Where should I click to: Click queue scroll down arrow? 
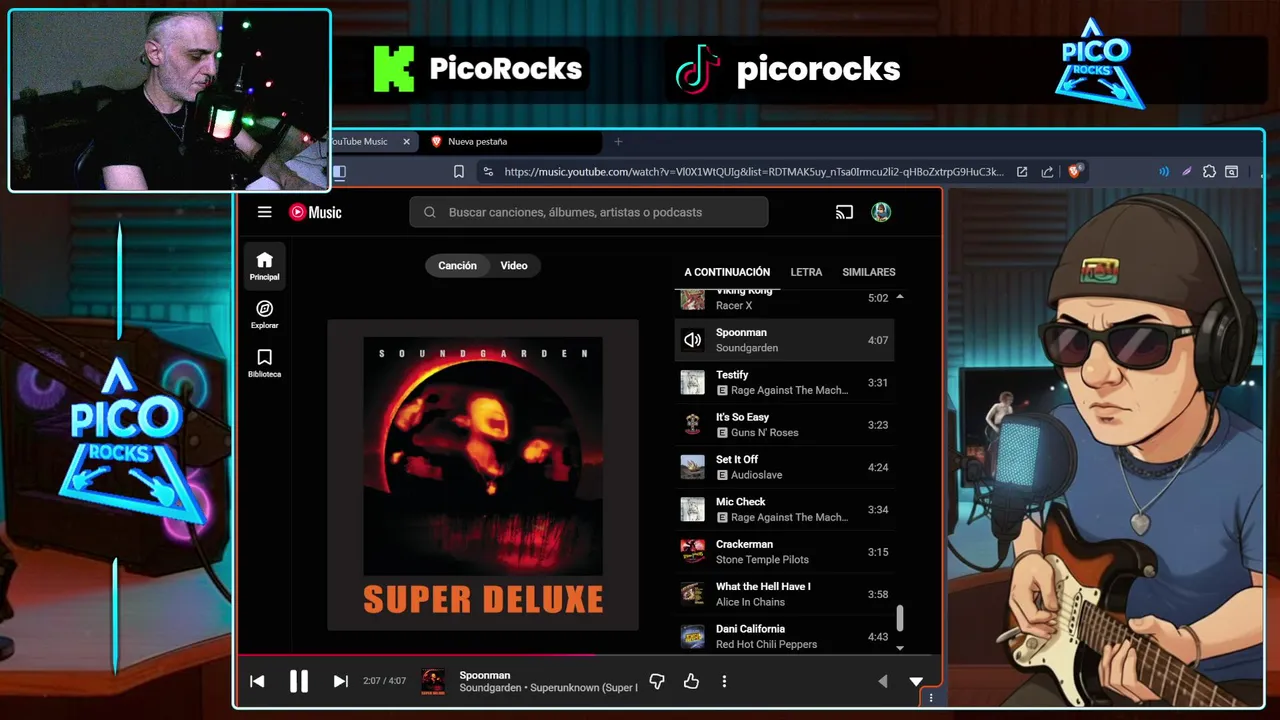pyautogui.click(x=899, y=648)
